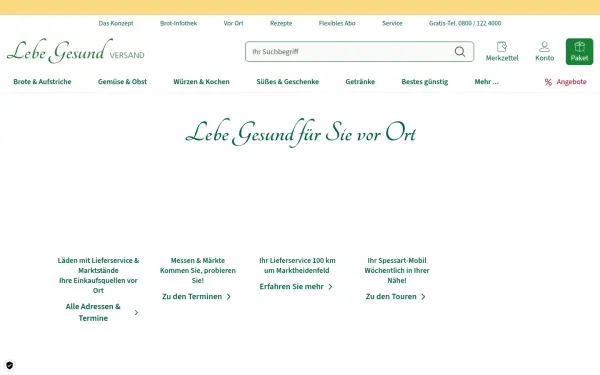
Task: Open the Getränke category
Action: point(360,82)
